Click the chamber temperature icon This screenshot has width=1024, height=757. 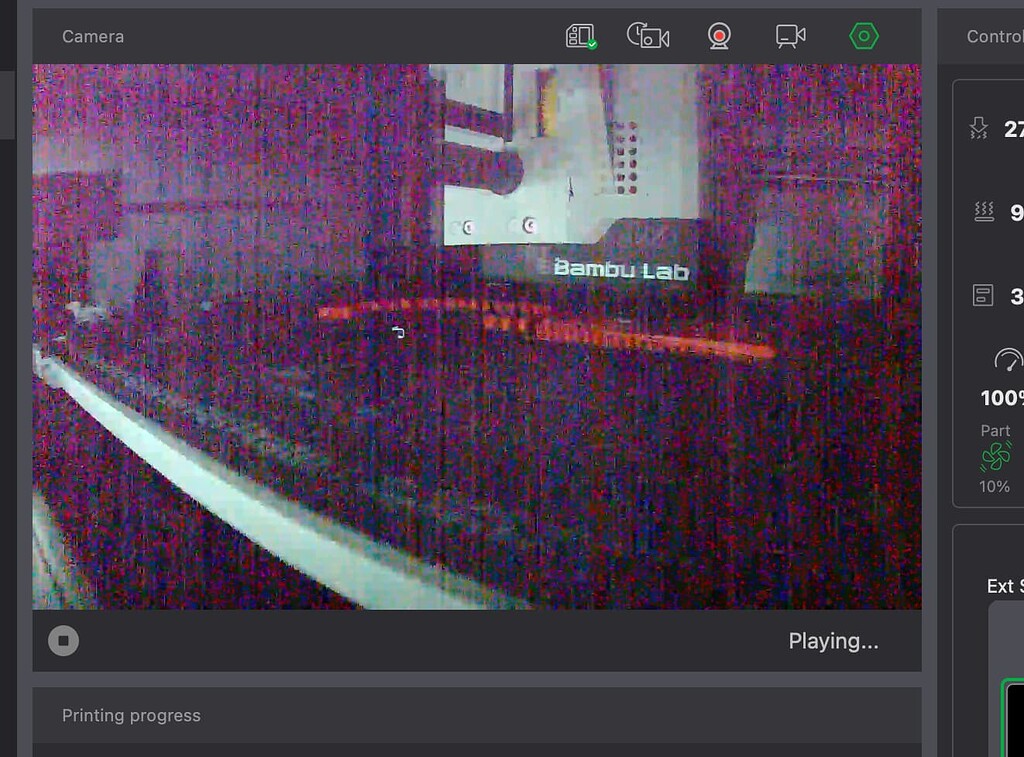(983, 295)
